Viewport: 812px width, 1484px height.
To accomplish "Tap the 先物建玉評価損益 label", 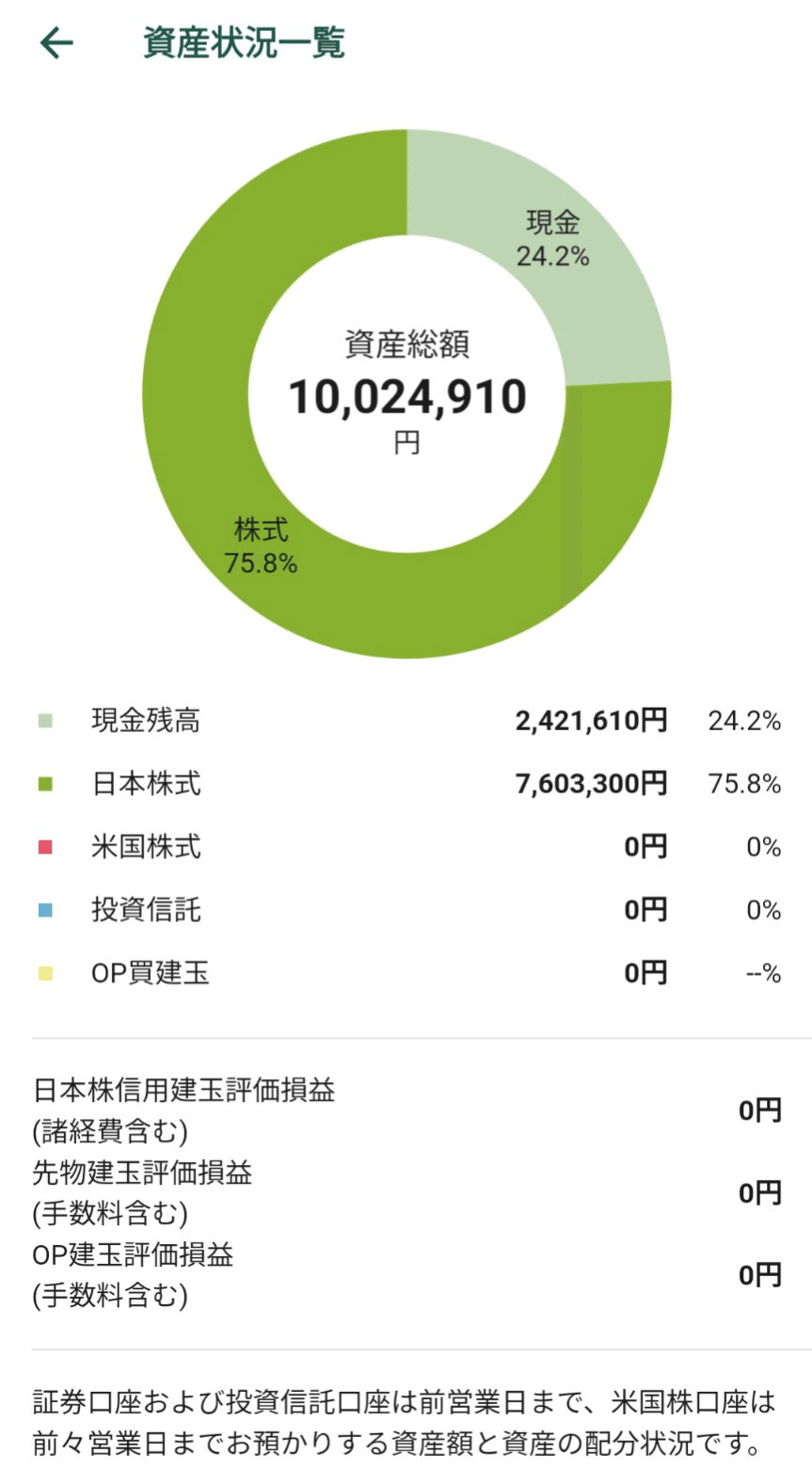I will pyautogui.click(x=143, y=1173).
